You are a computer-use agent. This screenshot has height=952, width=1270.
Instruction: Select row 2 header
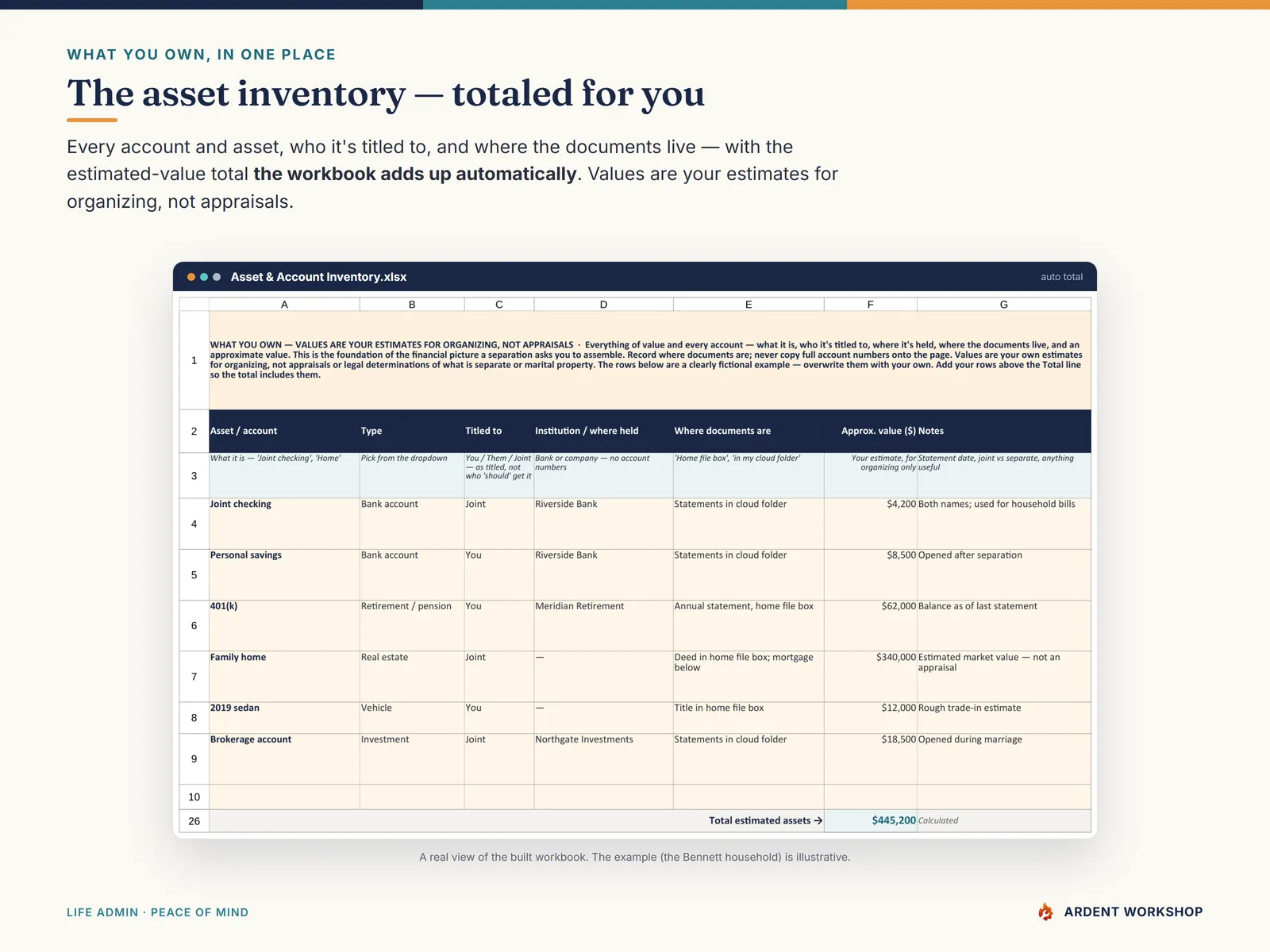pos(194,432)
